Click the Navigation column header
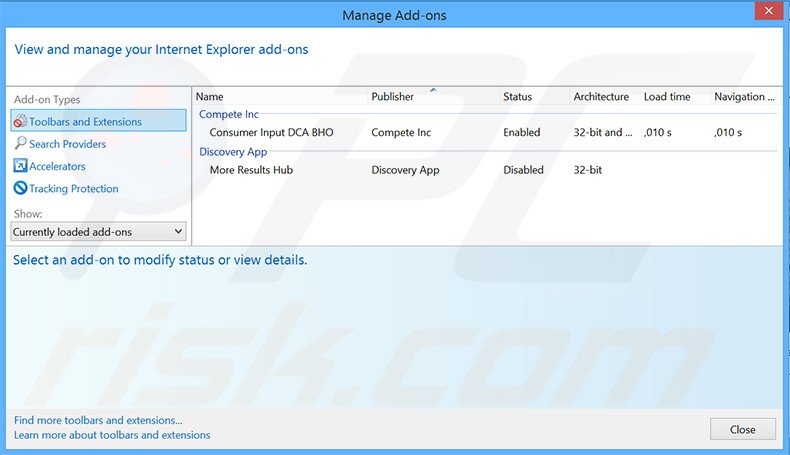Image resolution: width=790 pixels, height=455 pixels. pyautogui.click(x=746, y=97)
